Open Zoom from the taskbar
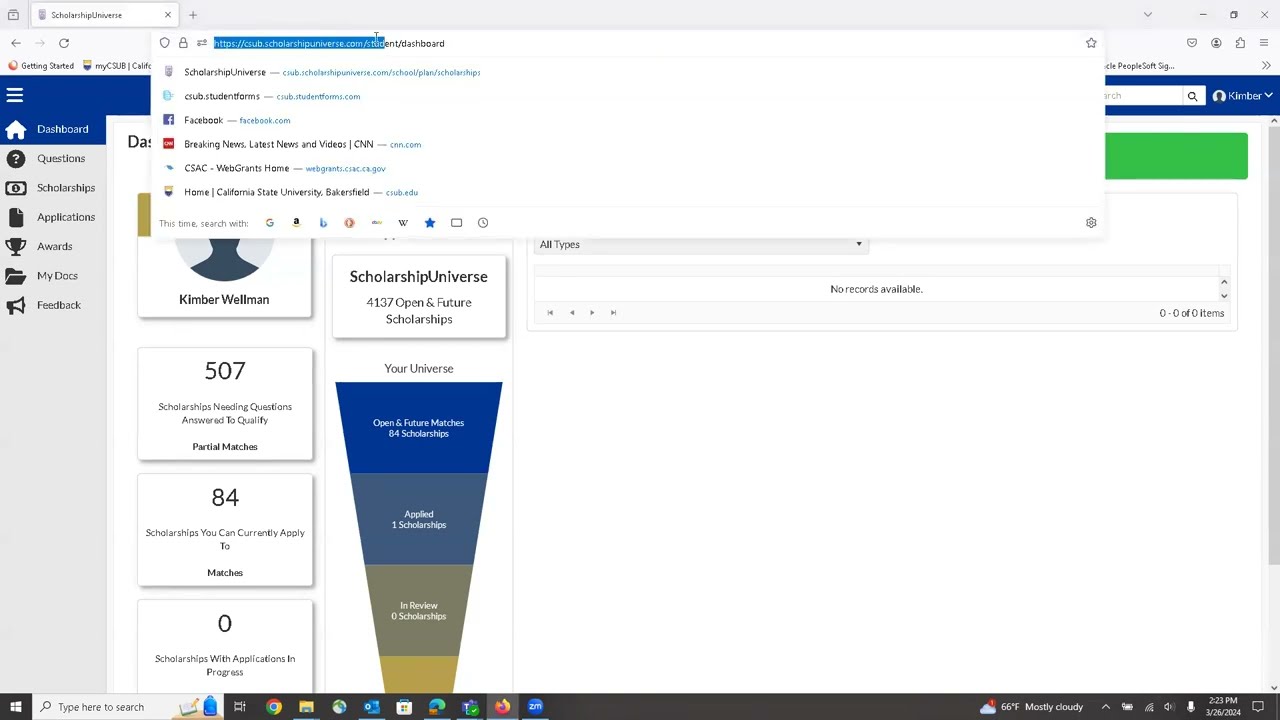Viewport: 1280px width, 720px height. [535, 707]
